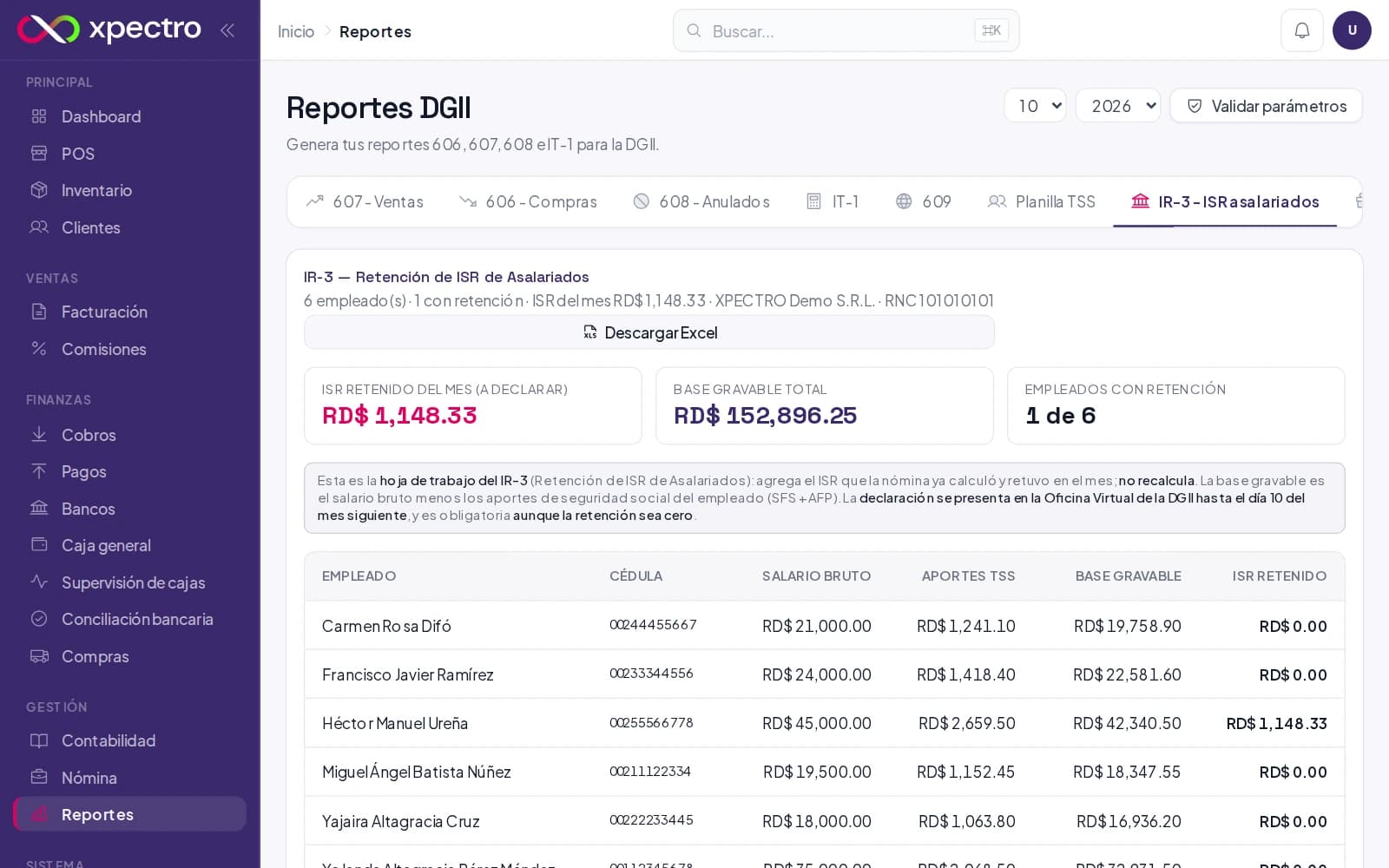Click the BASE GRAVABLE column header
This screenshot has height=868, width=1389.
1129,576
